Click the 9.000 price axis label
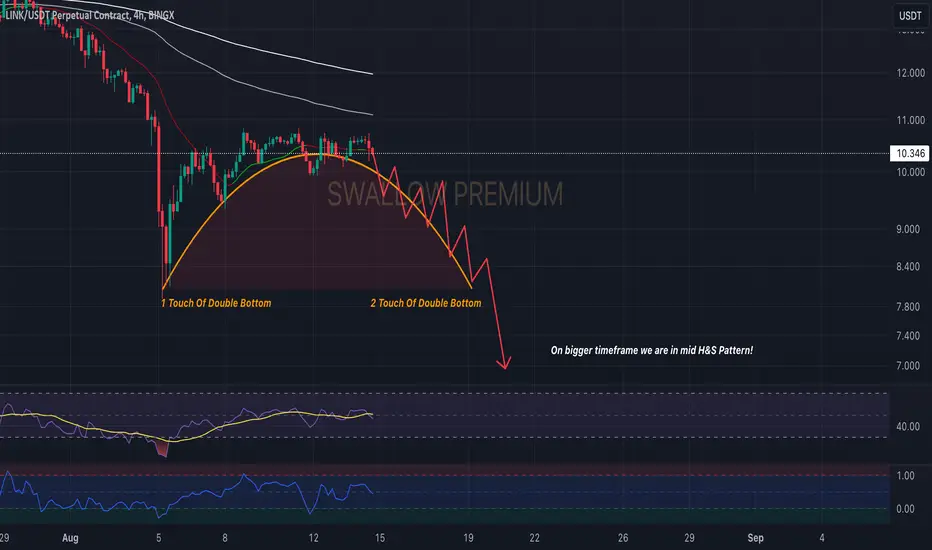This screenshot has width=932, height=550. 908,229
